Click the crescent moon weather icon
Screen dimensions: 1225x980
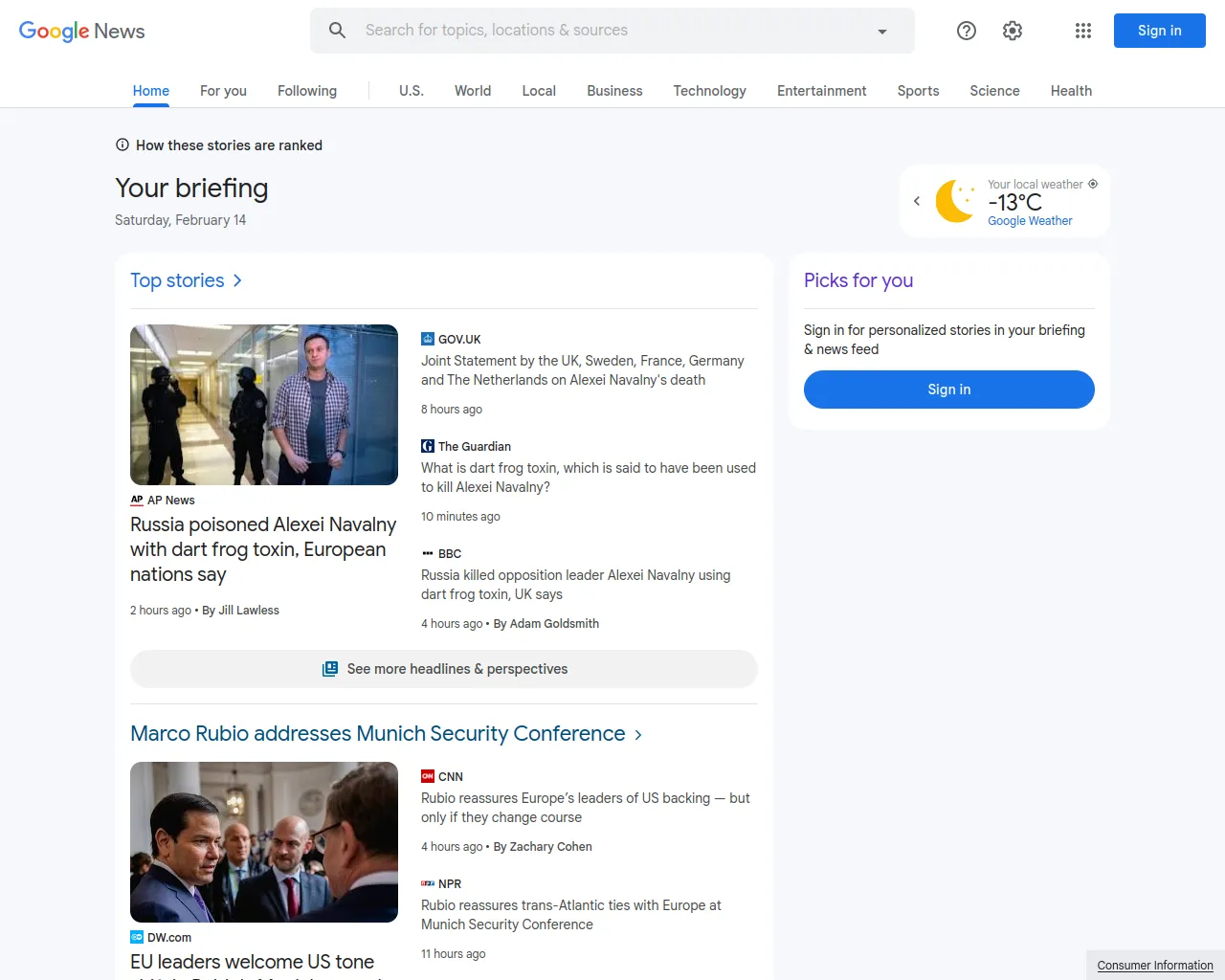click(x=954, y=201)
